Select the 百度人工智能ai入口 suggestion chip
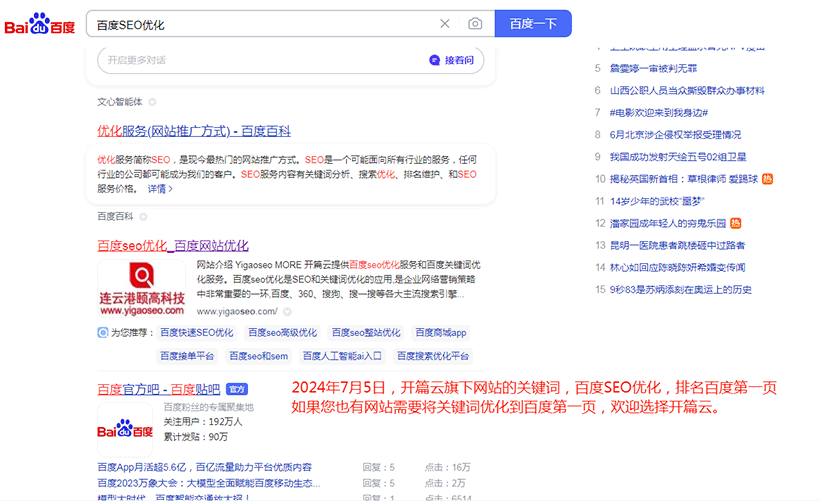This screenshot has height=501, width=820. pos(342,356)
